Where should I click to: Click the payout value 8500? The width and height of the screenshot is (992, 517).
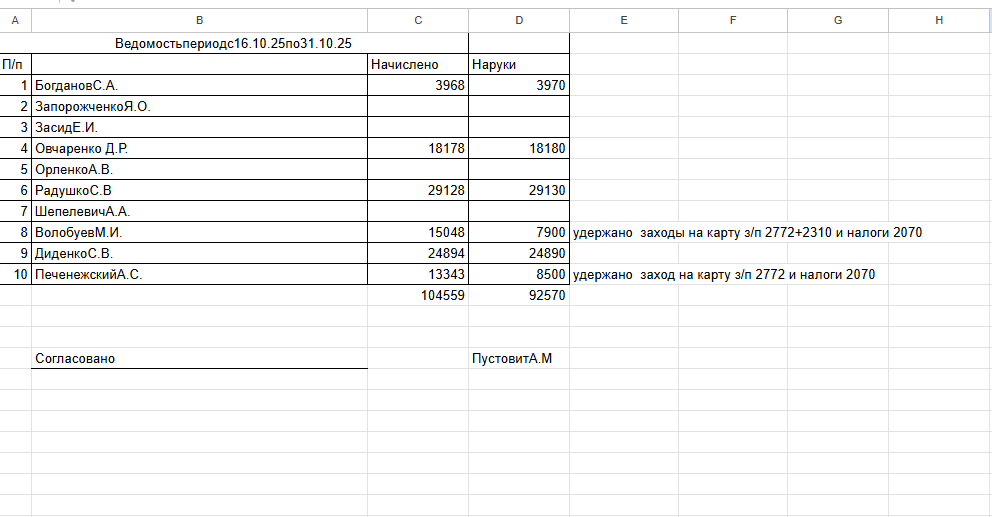519,274
